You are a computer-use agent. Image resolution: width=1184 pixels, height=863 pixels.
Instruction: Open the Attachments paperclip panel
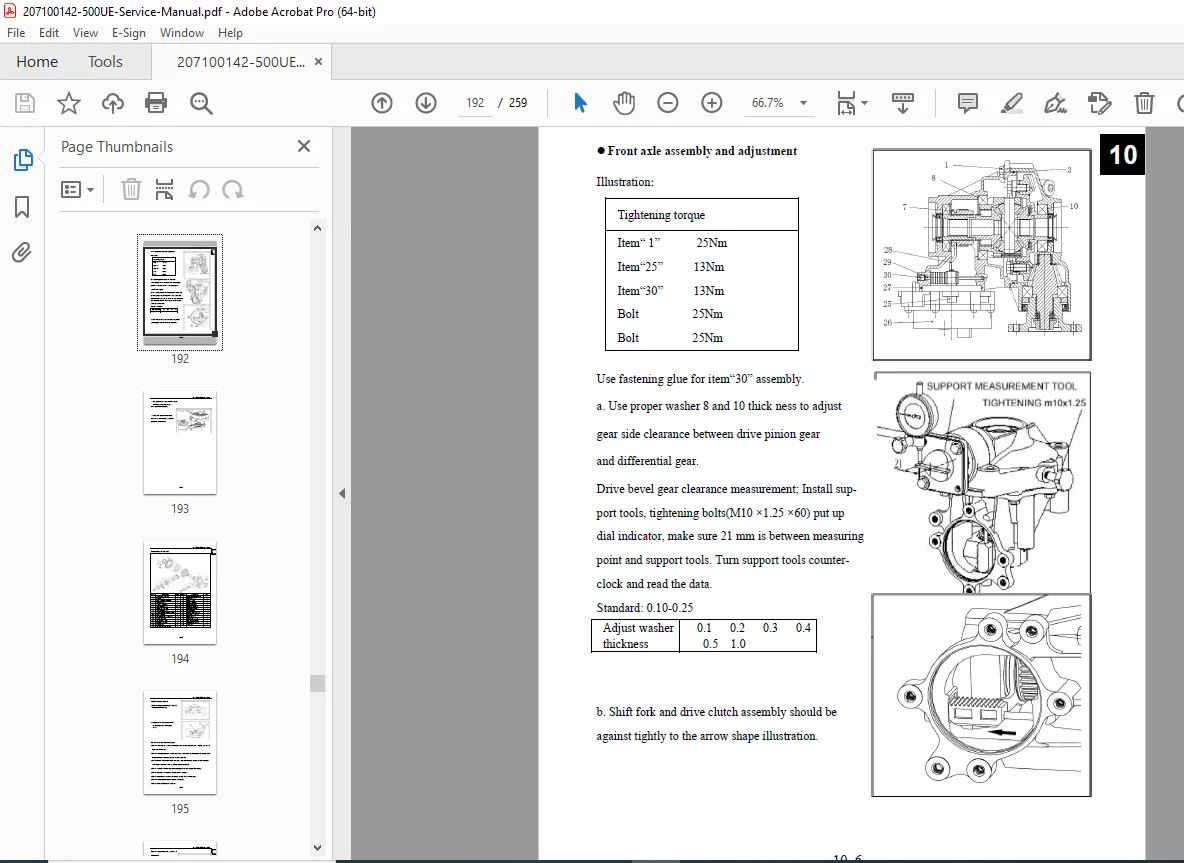click(22, 252)
